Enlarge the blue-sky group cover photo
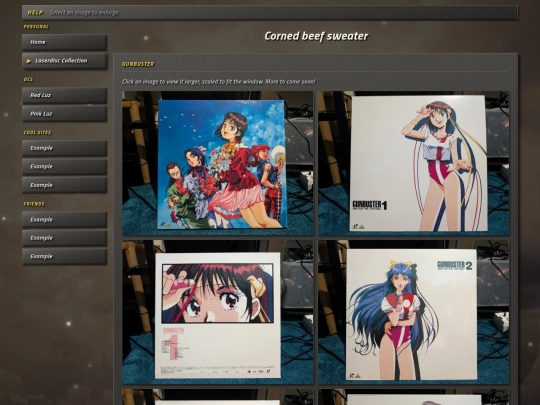Viewport: 540px width, 405px height. coord(218,163)
